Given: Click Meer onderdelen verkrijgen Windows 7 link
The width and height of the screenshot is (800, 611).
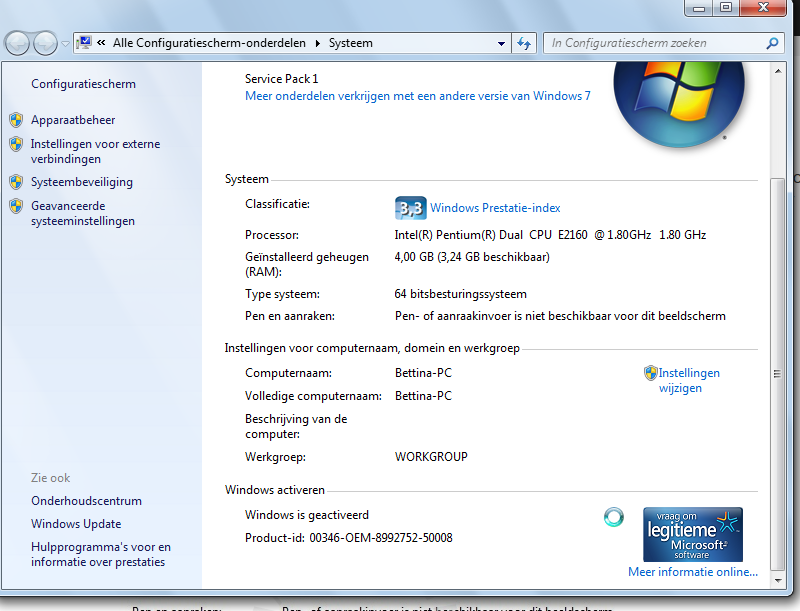Looking at the screenshot, I should point(417,96).
